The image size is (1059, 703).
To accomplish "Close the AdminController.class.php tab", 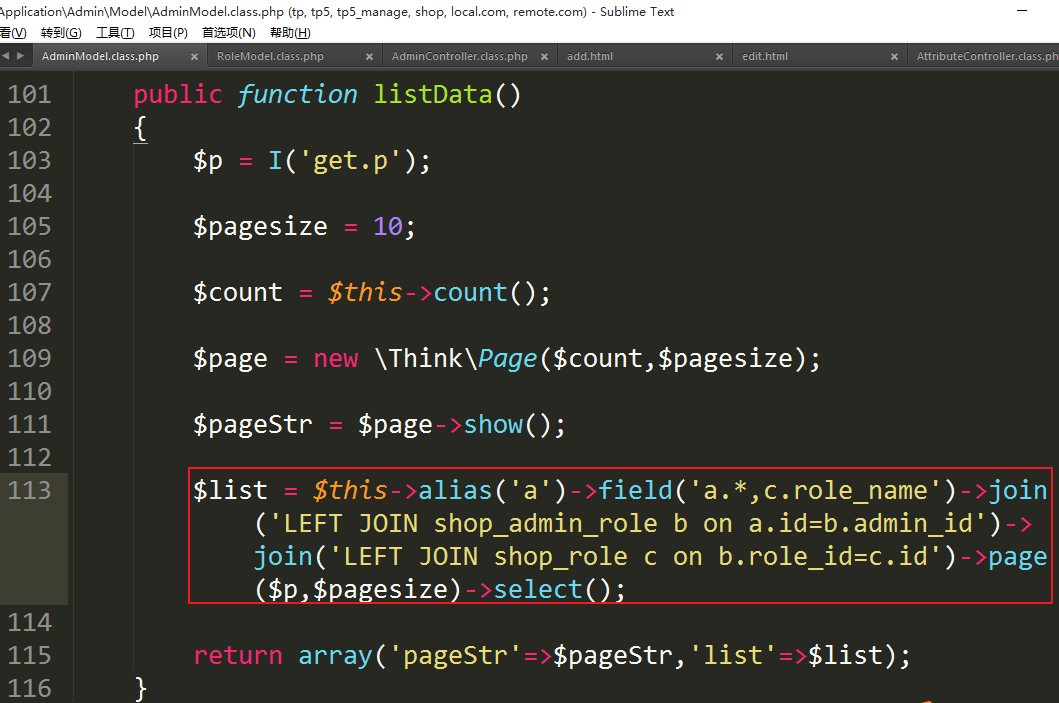I will (544, 57).
